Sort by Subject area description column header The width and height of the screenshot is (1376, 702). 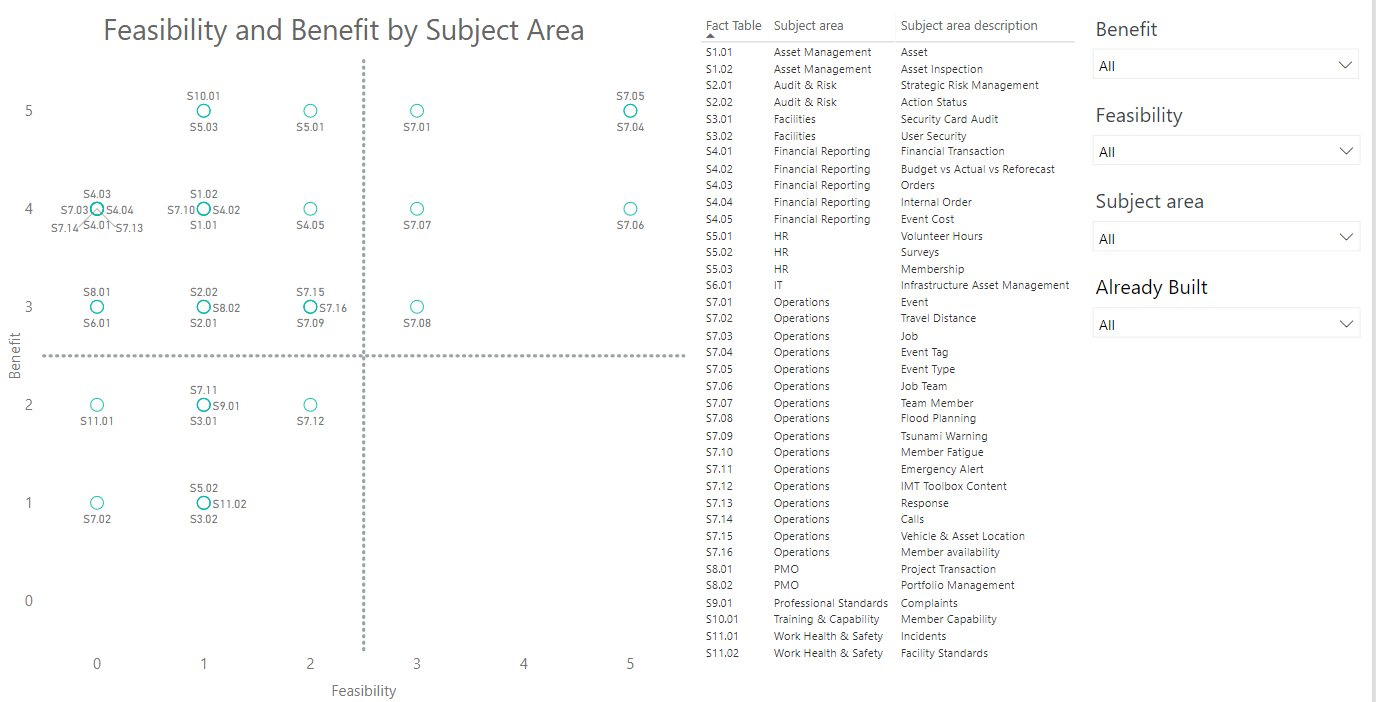click(x=969, y=26)
